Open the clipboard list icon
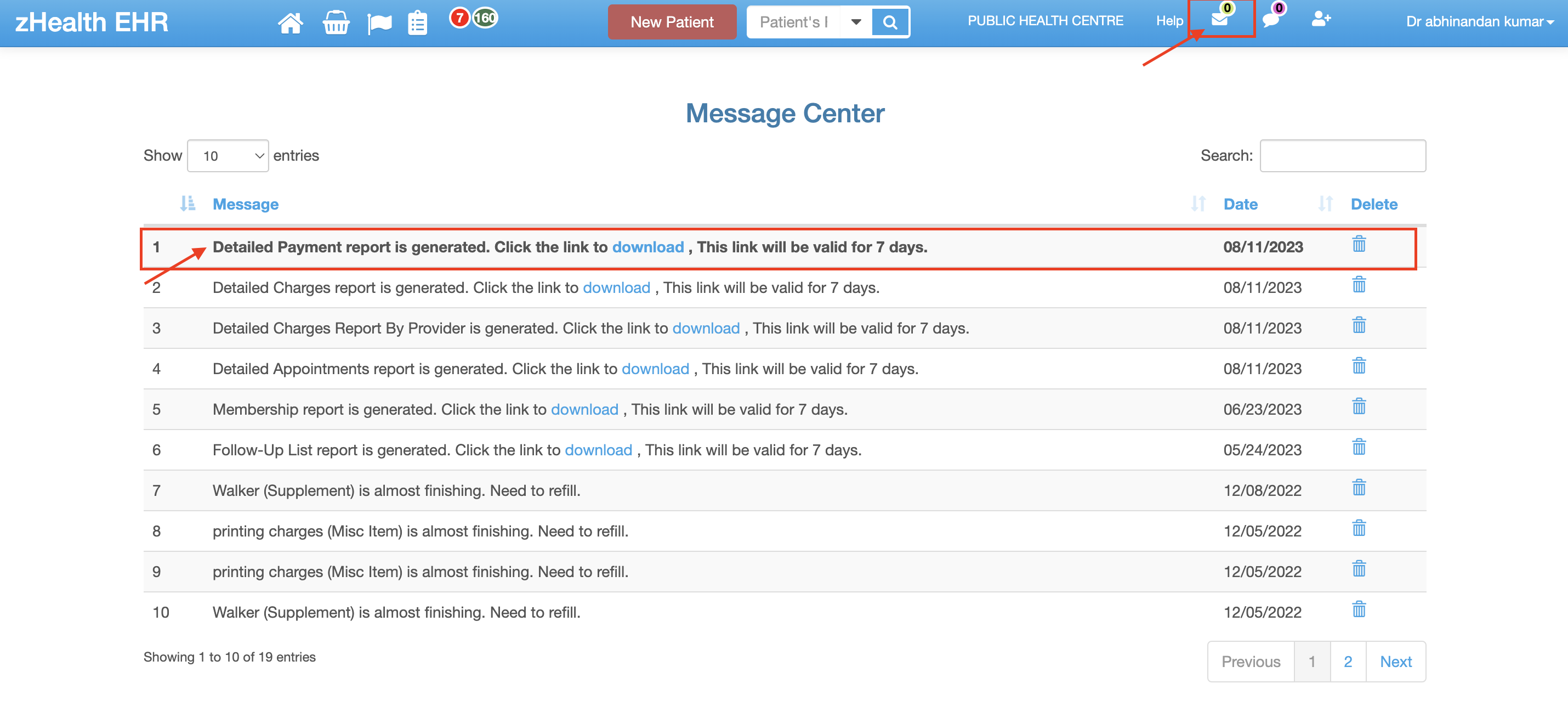Viewport: 1568px width, 723px height. tap(418, 23)
